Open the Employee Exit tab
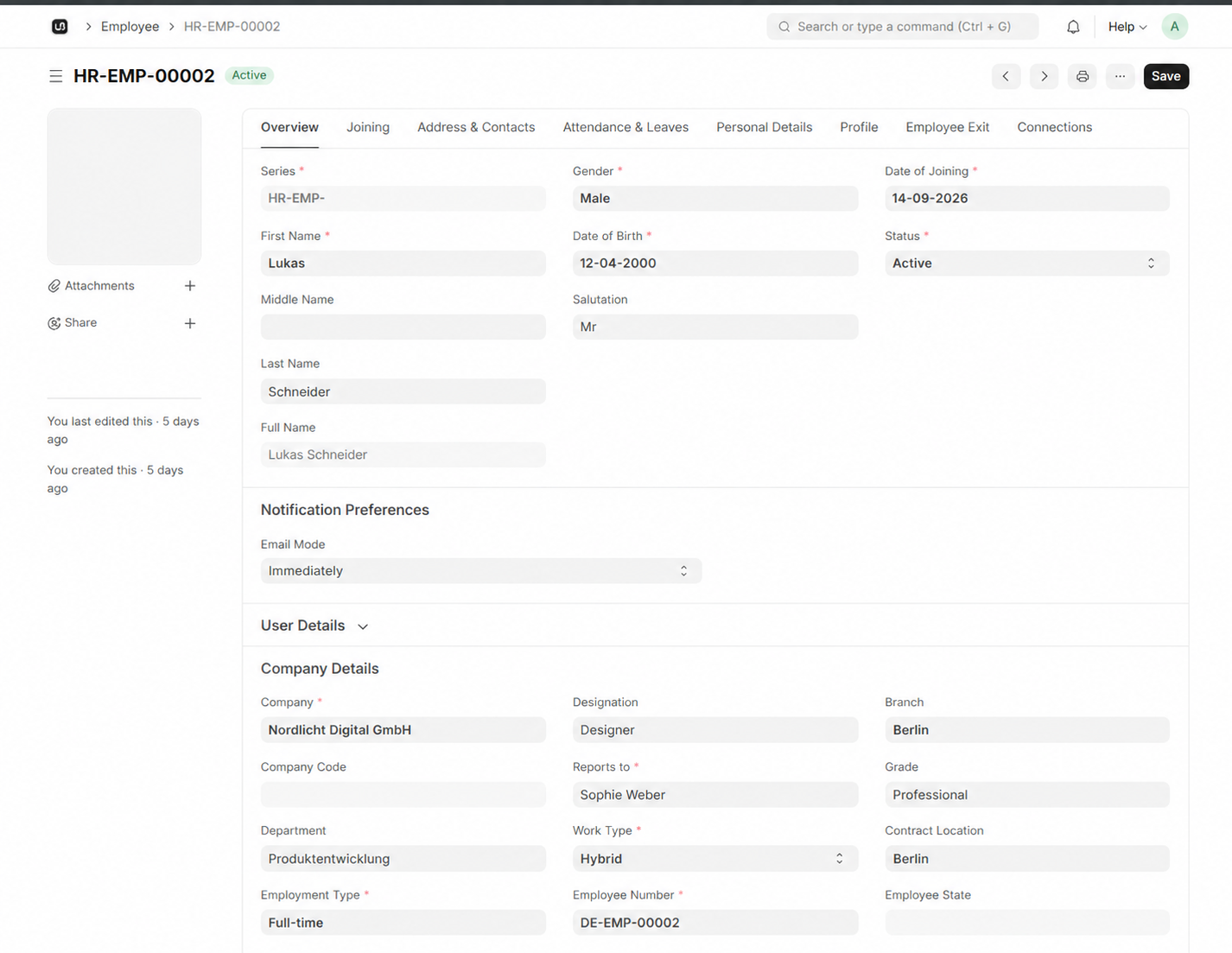The image size is (1232, 953). click(x=948, y=127)
